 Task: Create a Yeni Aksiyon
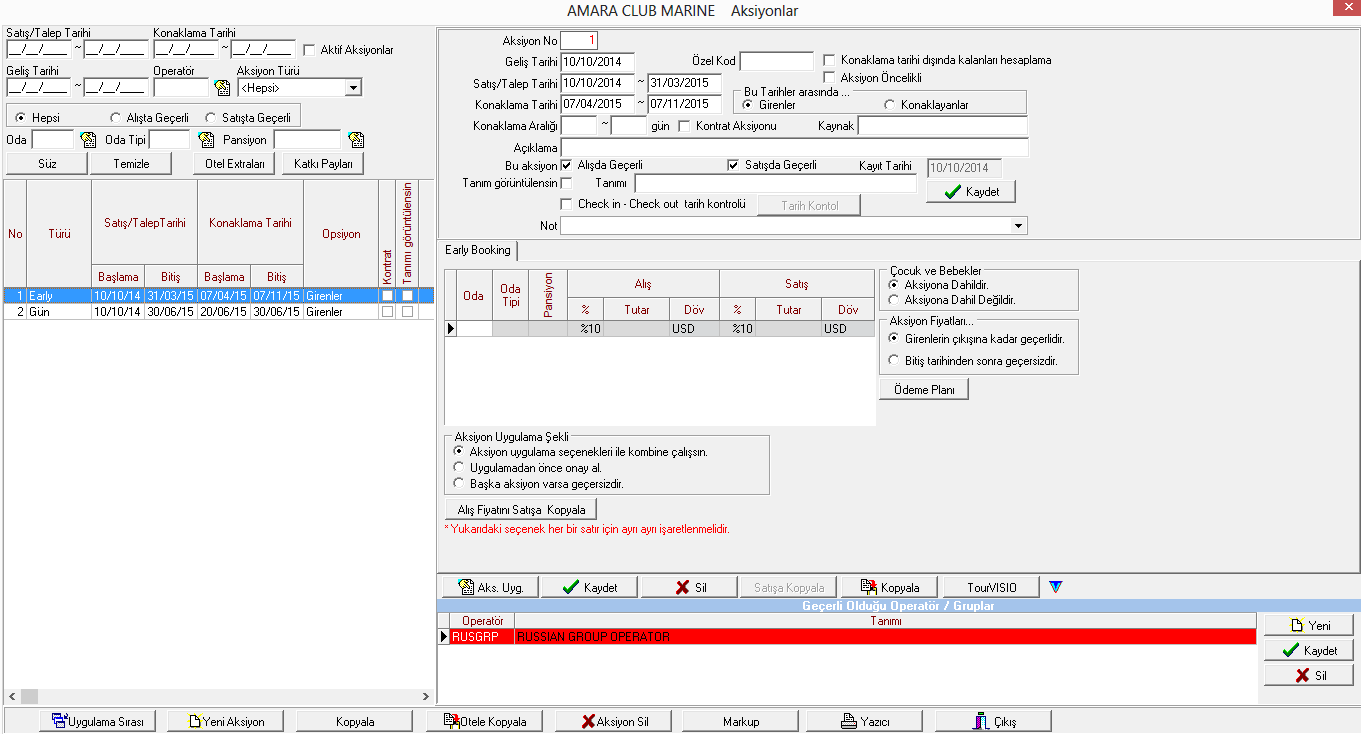pyautogui.click(x=224, y=721)
